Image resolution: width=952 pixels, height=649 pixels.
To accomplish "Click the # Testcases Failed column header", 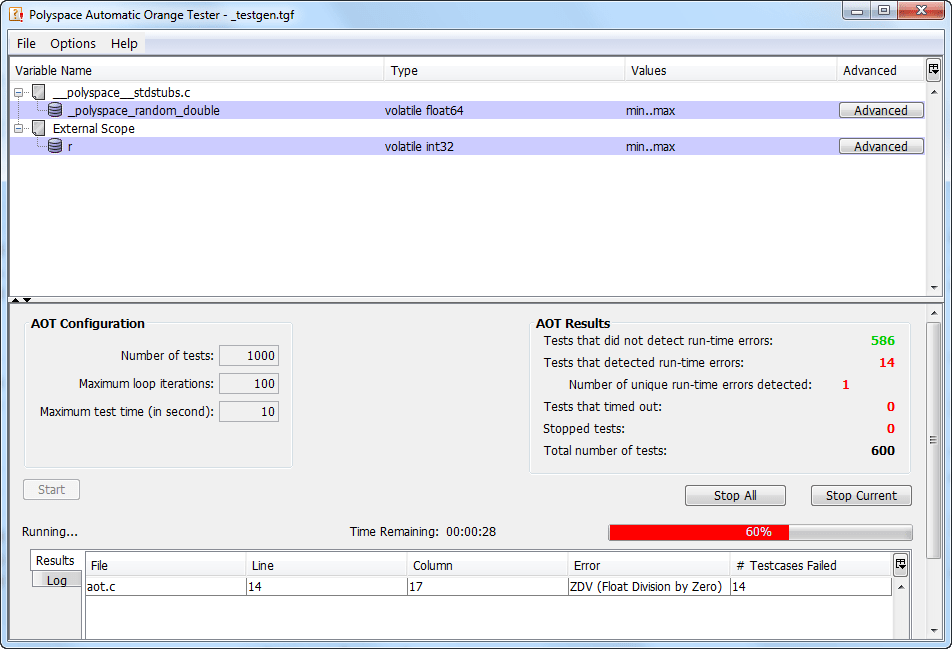I will (811, 565).
